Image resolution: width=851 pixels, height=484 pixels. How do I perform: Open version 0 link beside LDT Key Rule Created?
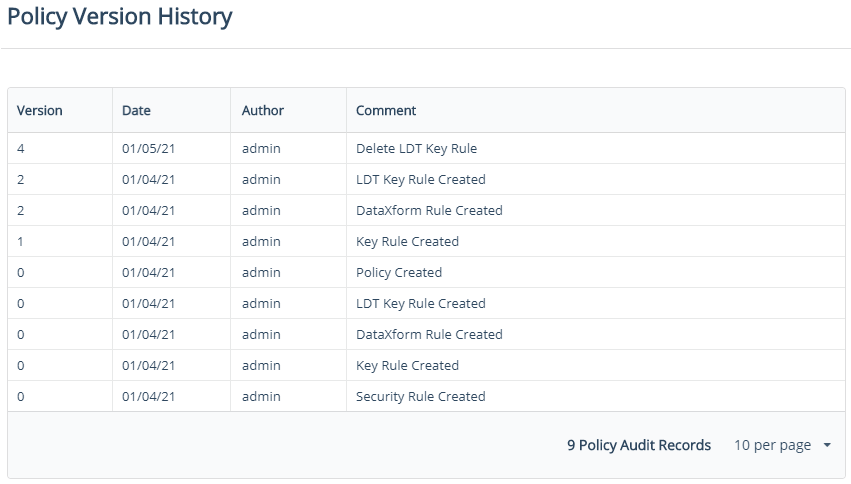21,304
